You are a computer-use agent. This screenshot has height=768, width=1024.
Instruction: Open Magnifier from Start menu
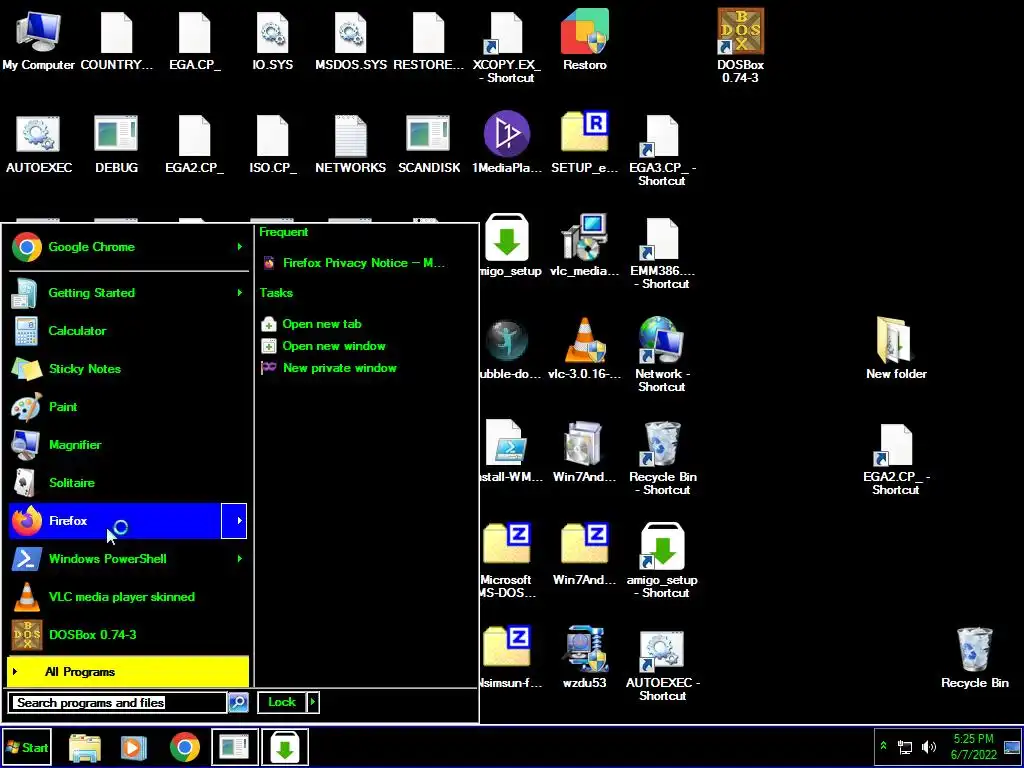[129, 445]
